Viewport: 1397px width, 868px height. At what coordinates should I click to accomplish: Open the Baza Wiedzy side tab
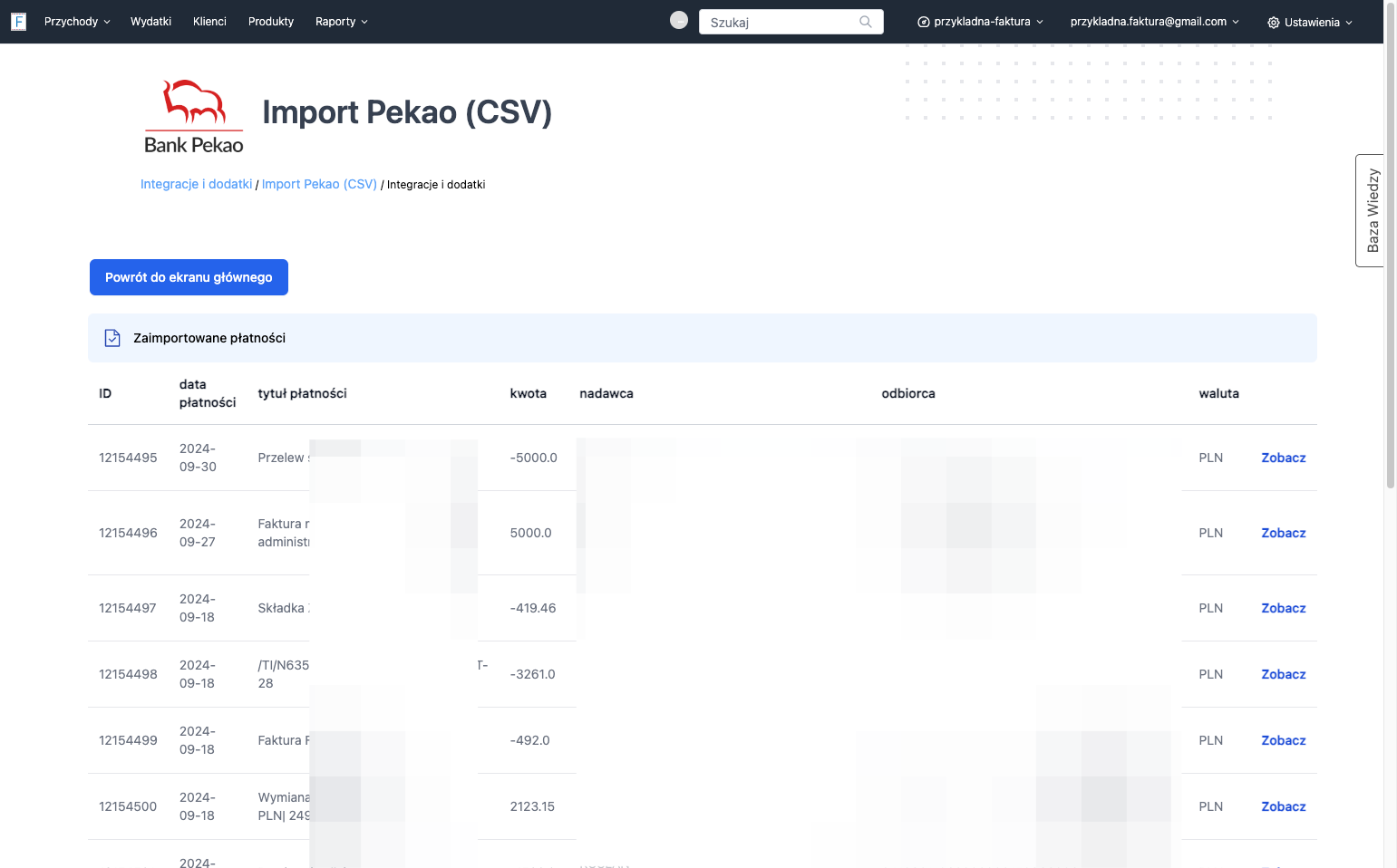[1371, 210]
